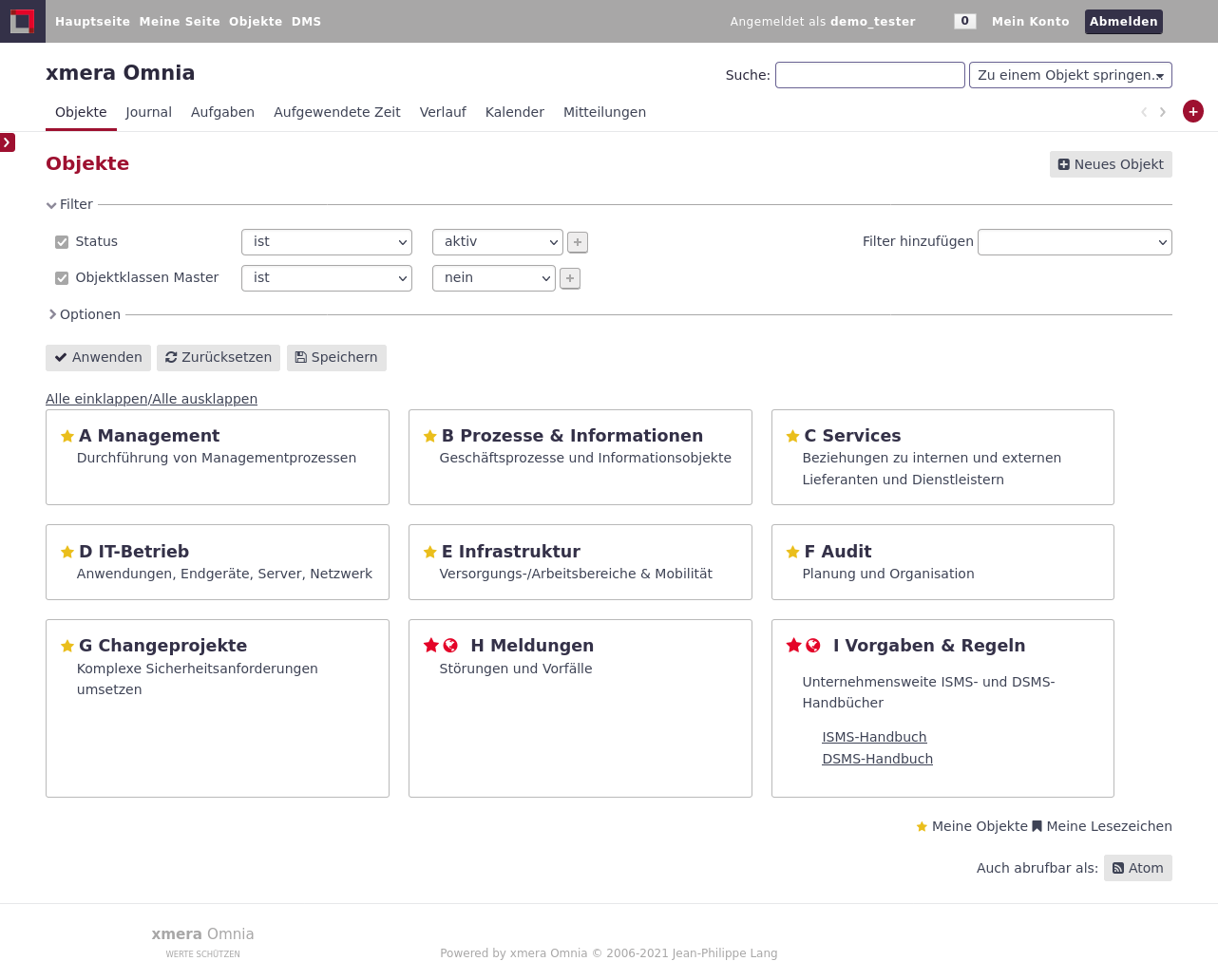Screen dimensions: 1218x980
Task: Toggle the Objektklassen Master filter checkbox
Action: [x=62, y=278]
